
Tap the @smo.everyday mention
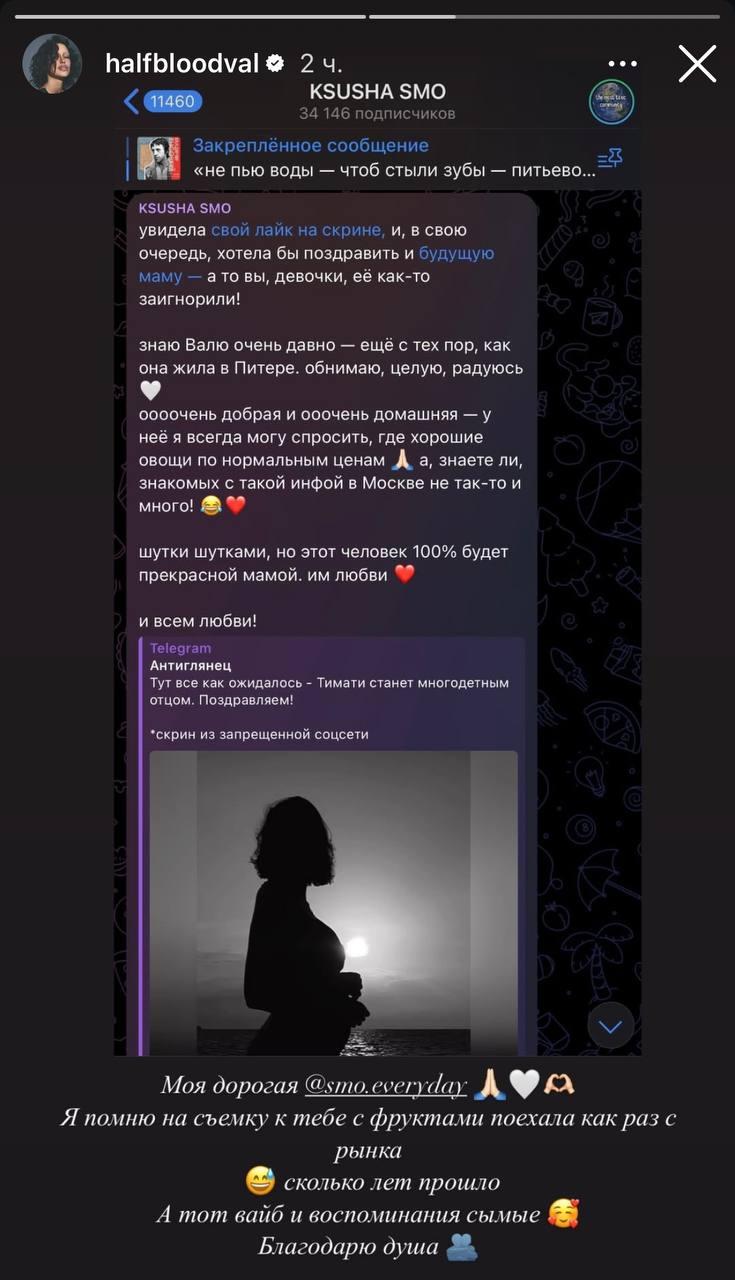point(385,1086)
